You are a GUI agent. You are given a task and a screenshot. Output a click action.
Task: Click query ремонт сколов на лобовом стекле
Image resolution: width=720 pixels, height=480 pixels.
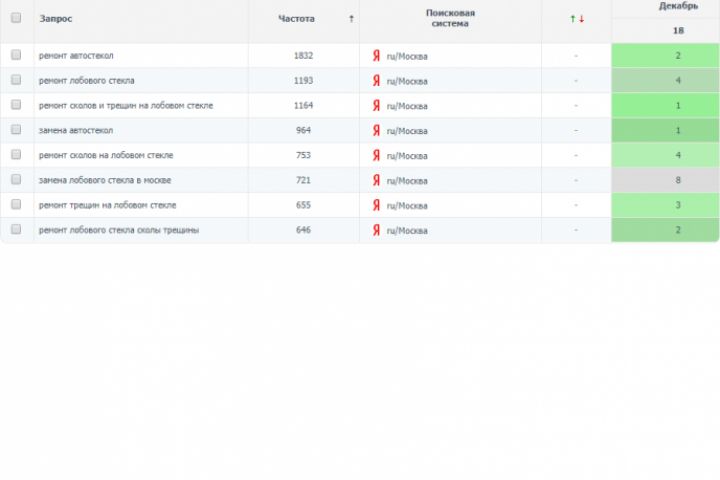(106, 155)
